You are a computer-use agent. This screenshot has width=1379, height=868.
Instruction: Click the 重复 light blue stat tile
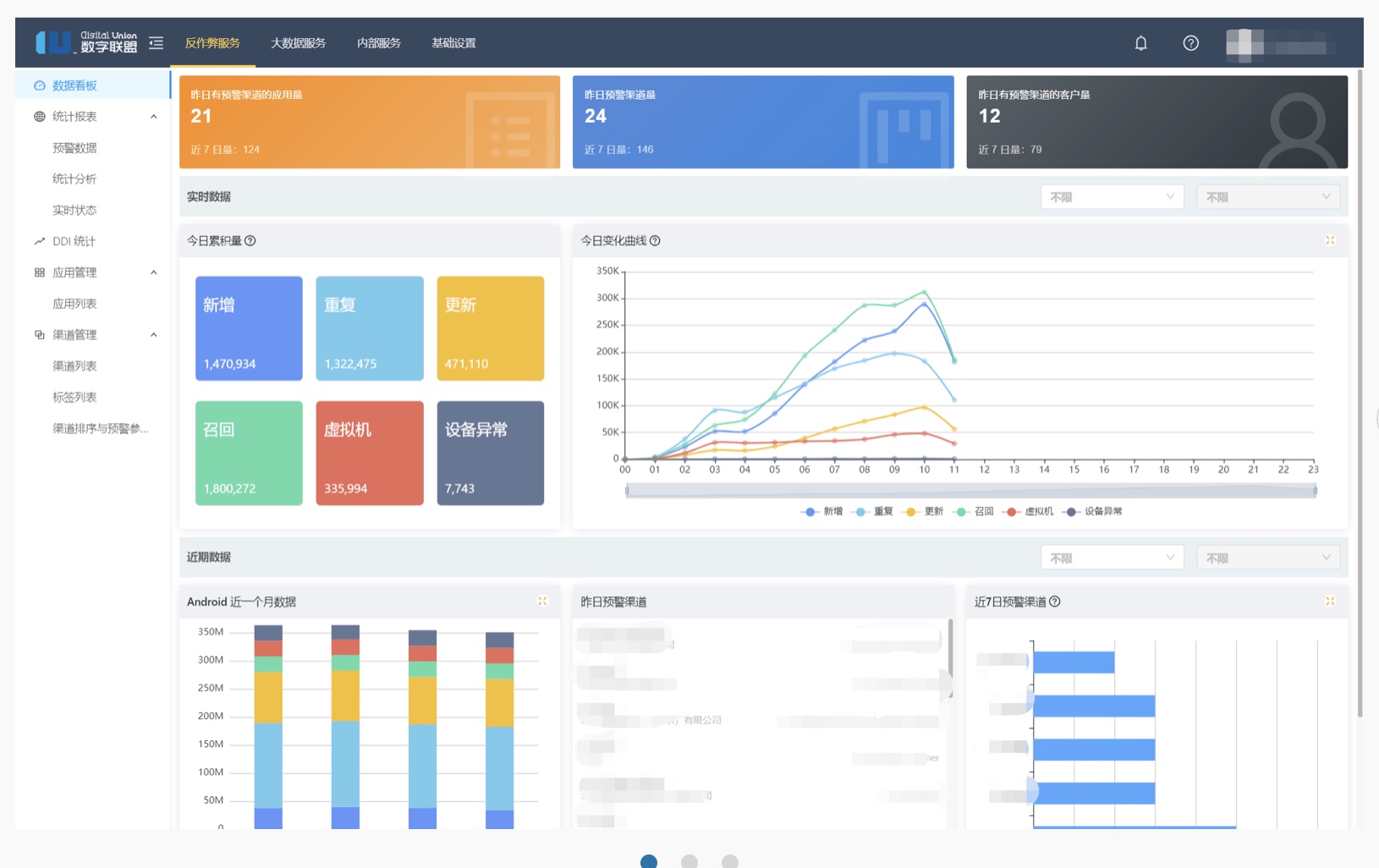(370, 328)
